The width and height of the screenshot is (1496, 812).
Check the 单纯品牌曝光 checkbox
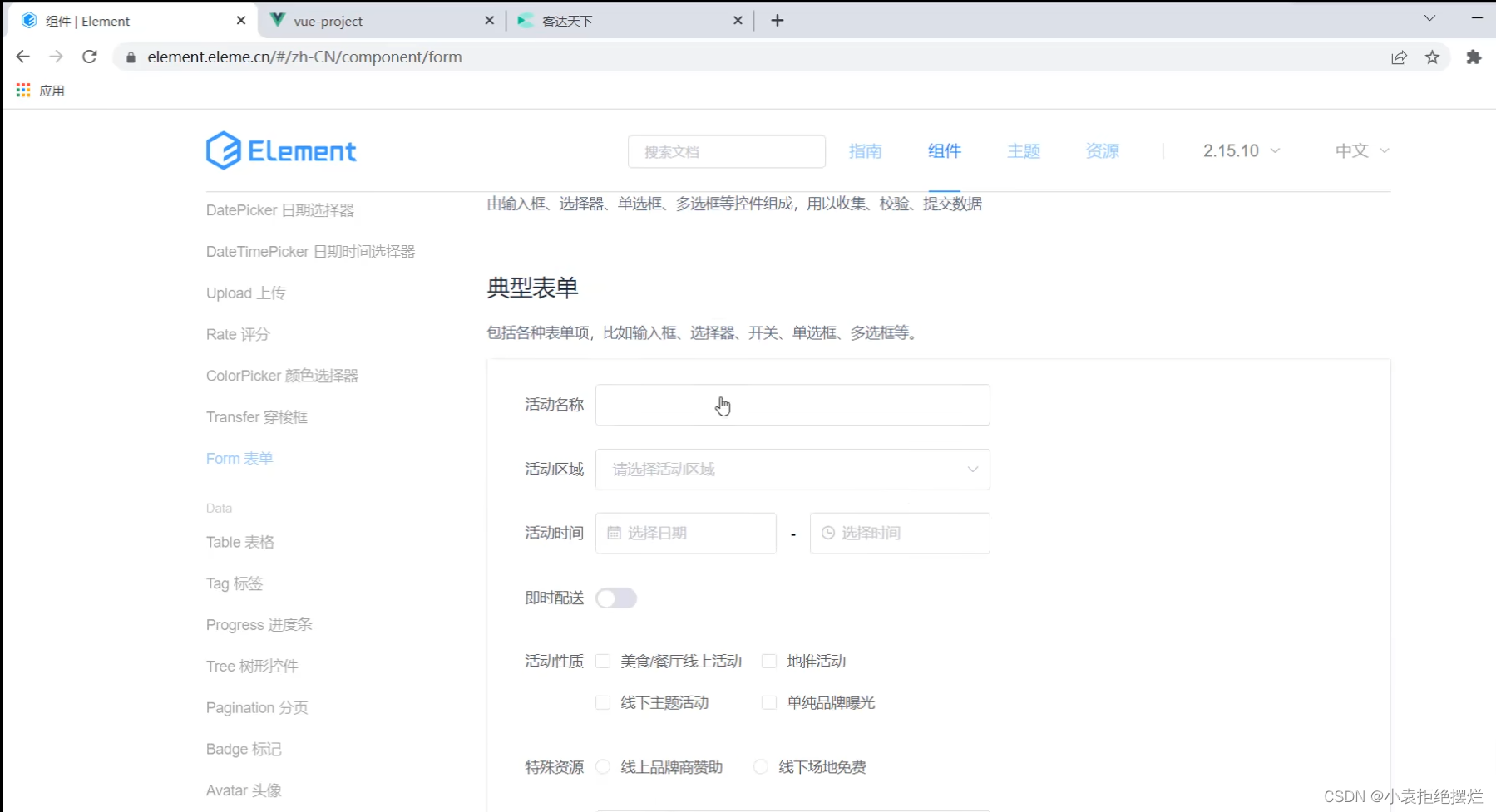(769, 703)
